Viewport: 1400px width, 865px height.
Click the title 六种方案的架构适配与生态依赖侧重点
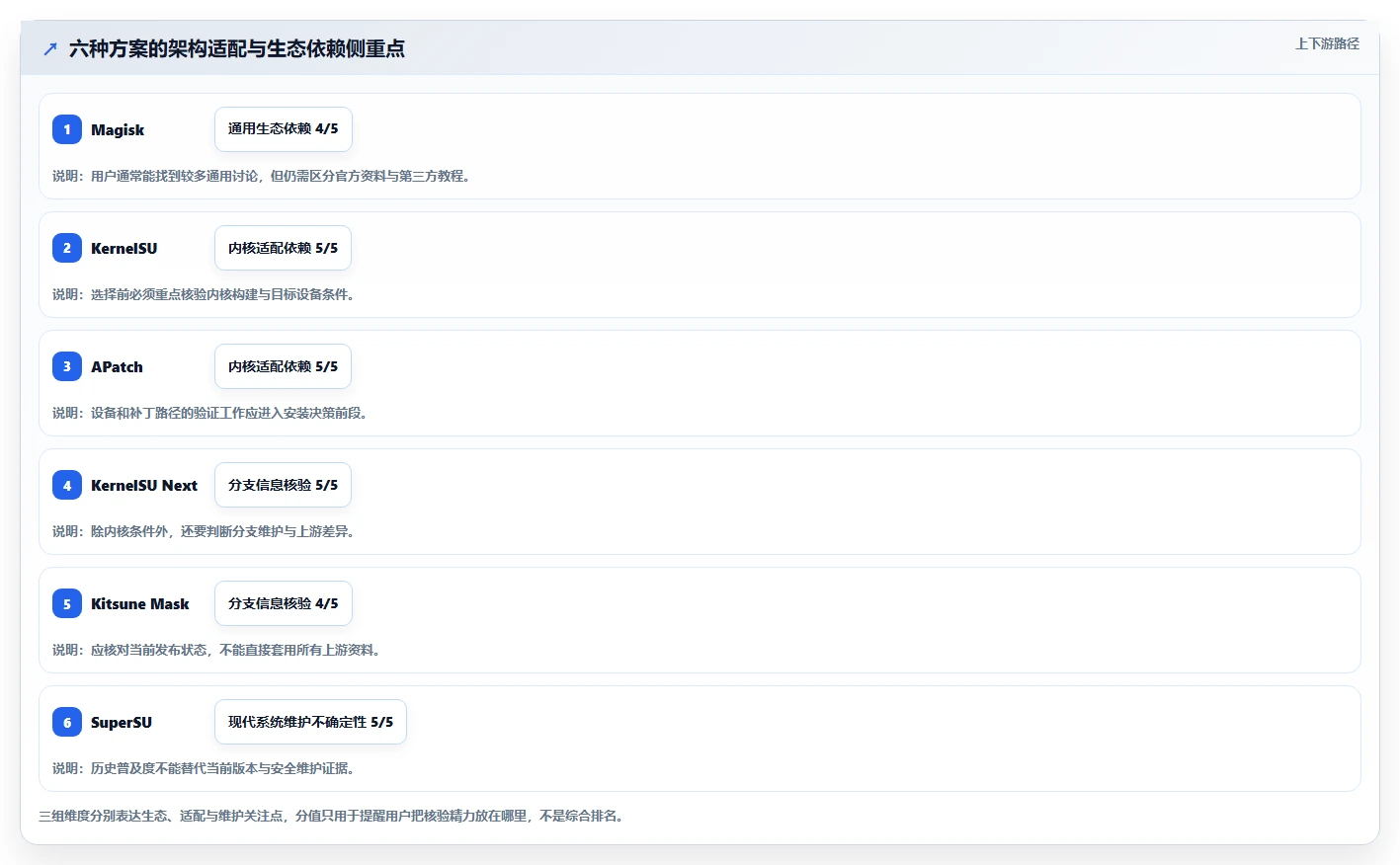237,48
